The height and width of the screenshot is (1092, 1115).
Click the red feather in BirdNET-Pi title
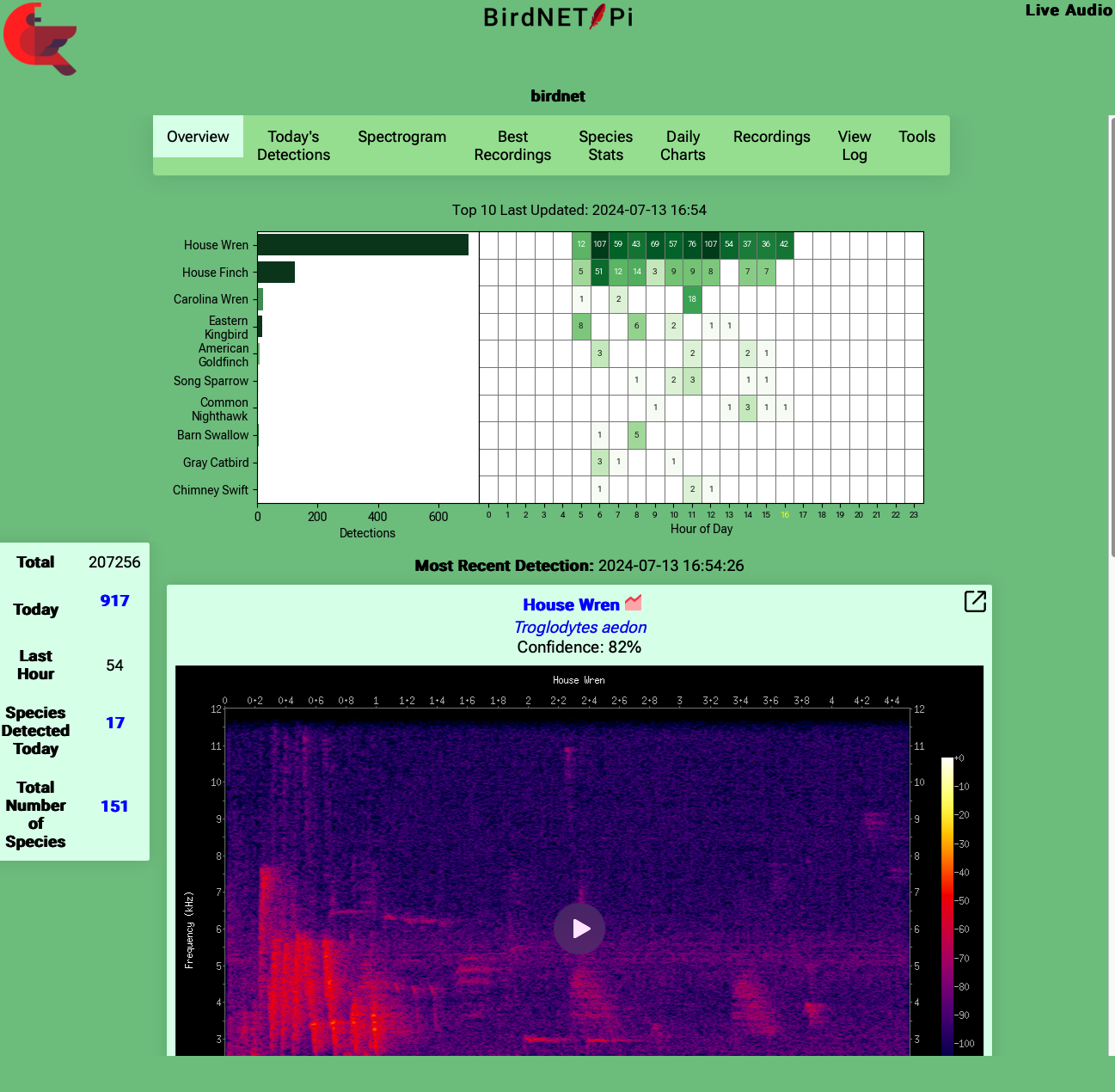pos(597,17)
